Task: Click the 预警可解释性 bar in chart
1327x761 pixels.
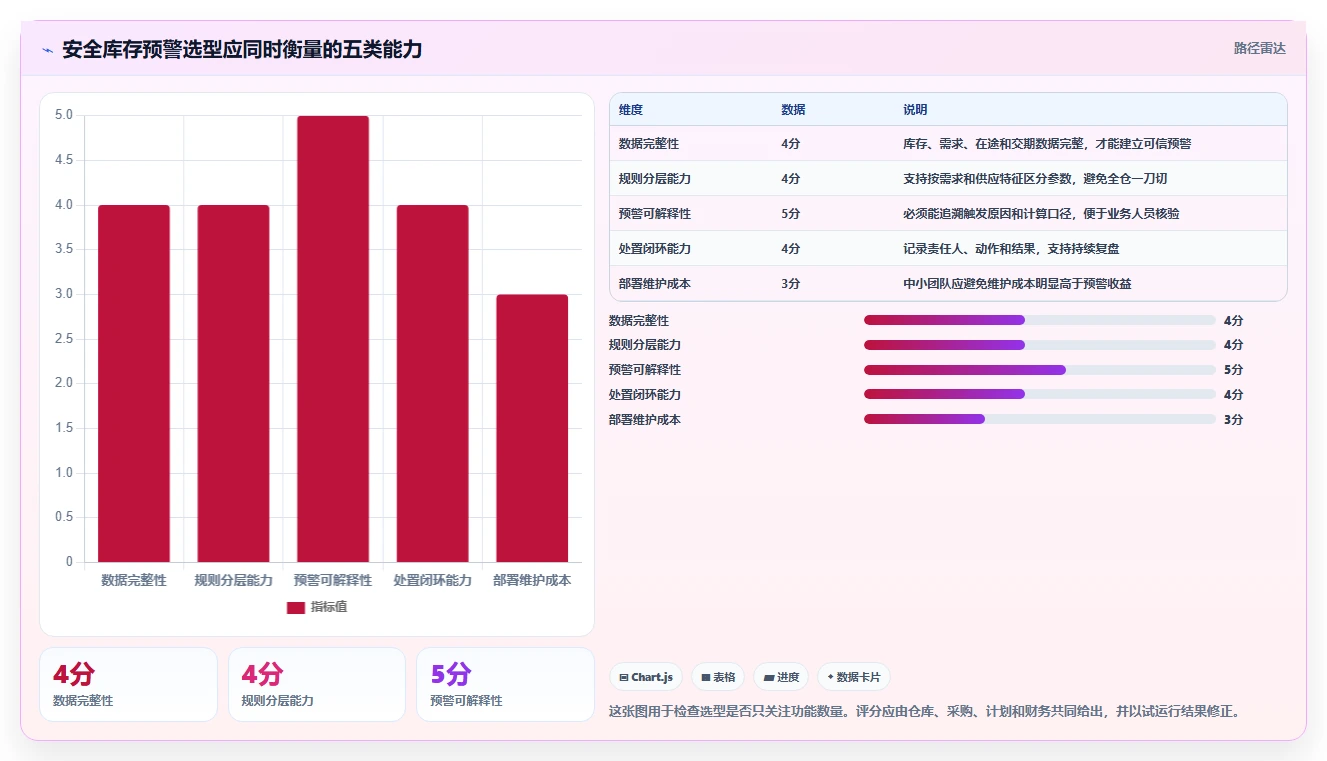Action: point(333,339)
